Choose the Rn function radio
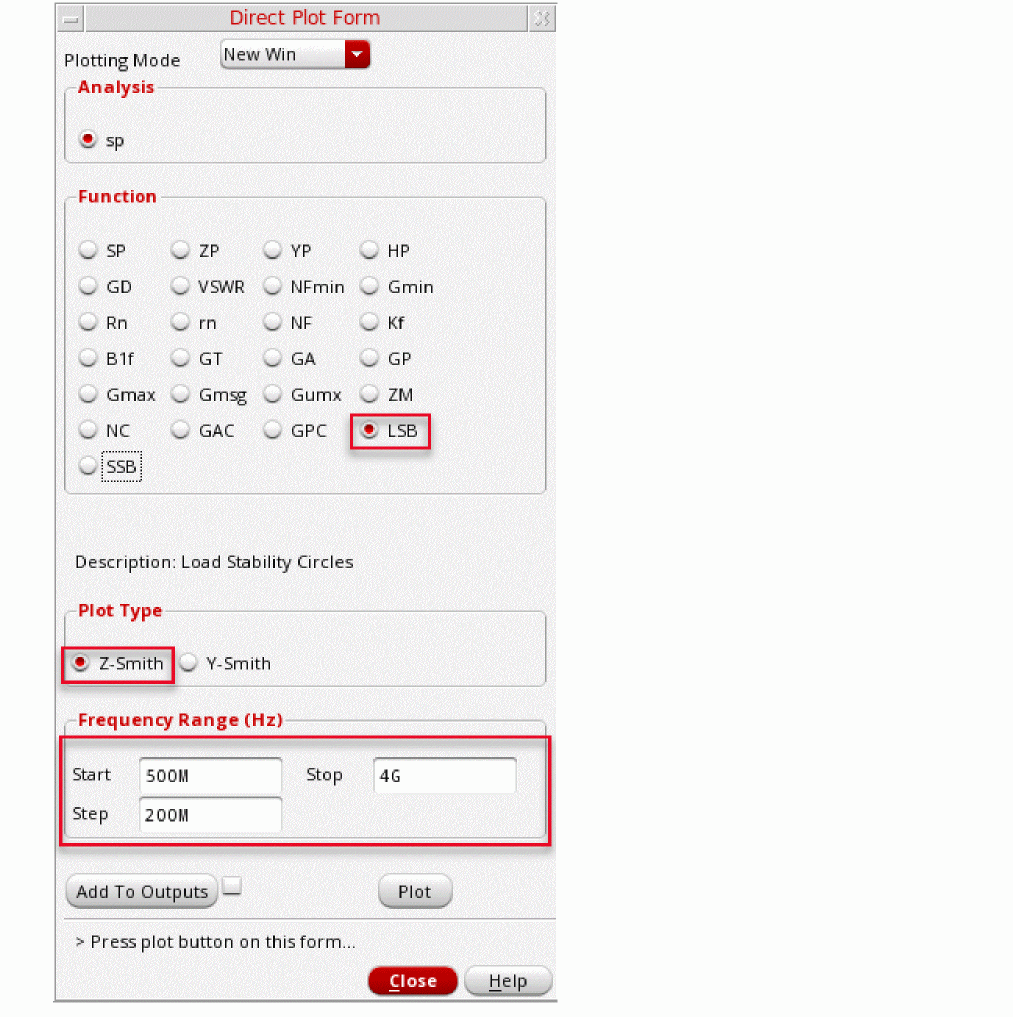Viewport: 1013px width, 1017px height. point(88,322)
